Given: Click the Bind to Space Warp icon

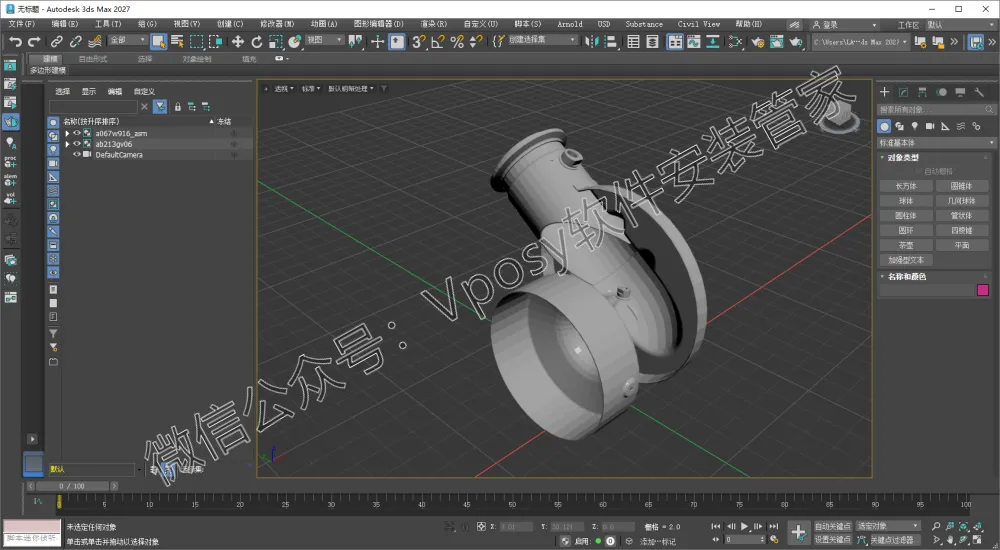Looking at the screenshot, I should (94, 42).
